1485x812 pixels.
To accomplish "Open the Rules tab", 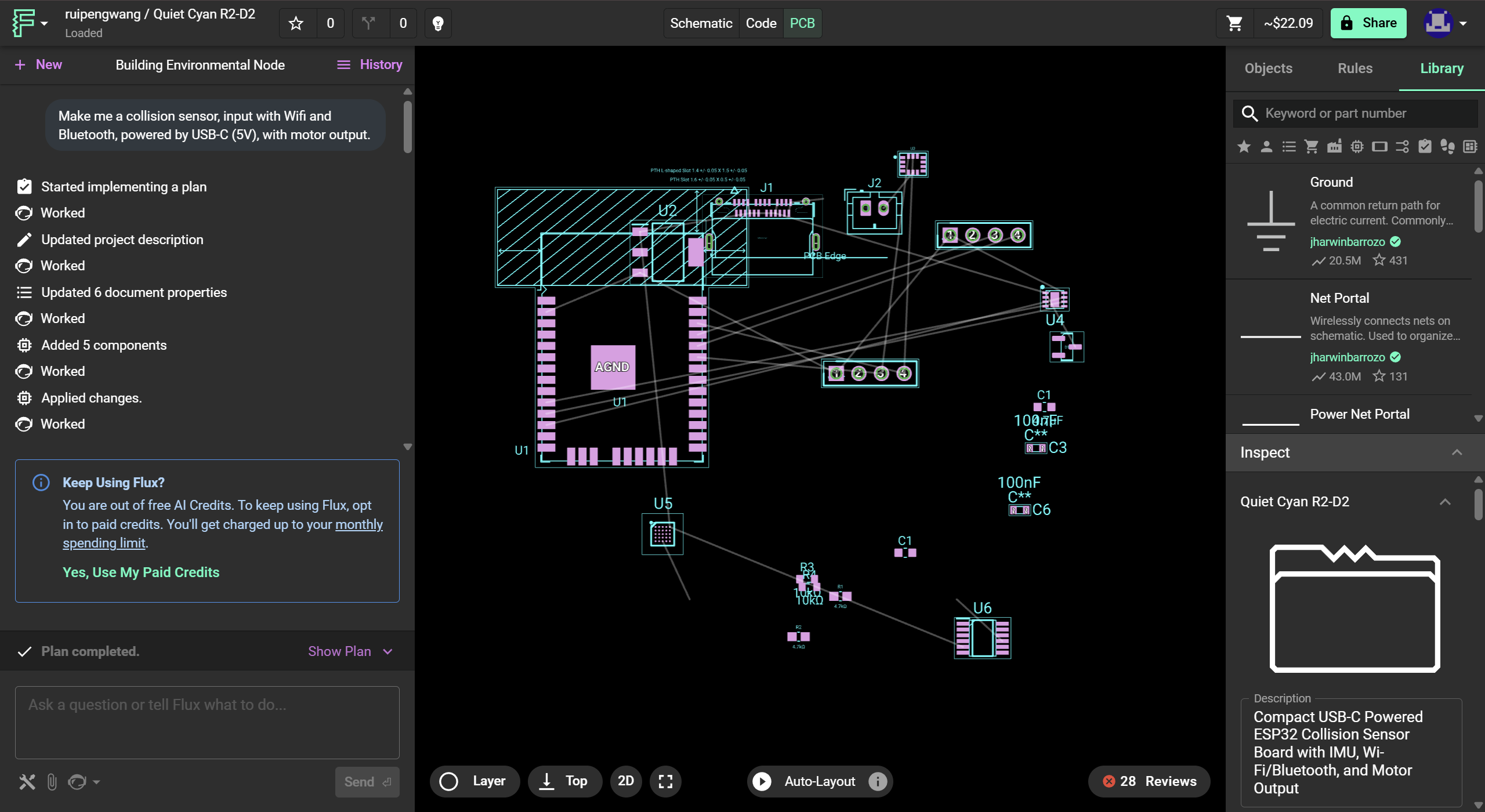I will pos(1355,68).
